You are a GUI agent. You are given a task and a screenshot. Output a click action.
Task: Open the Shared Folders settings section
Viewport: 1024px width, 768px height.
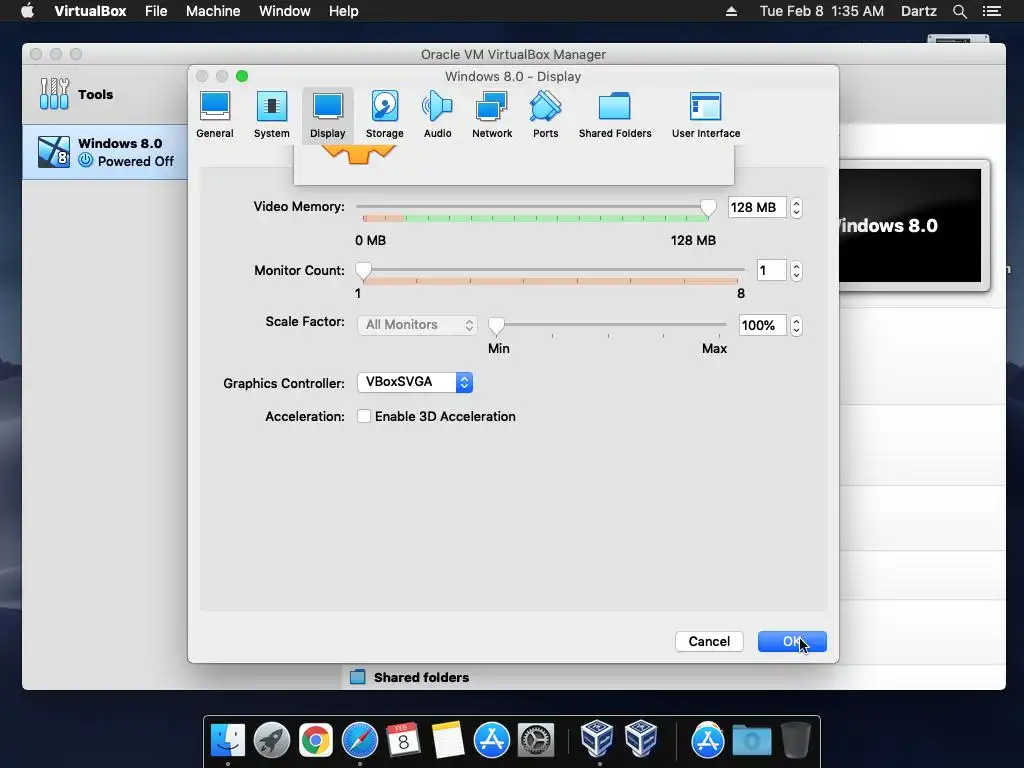click(x=615, y=115)
